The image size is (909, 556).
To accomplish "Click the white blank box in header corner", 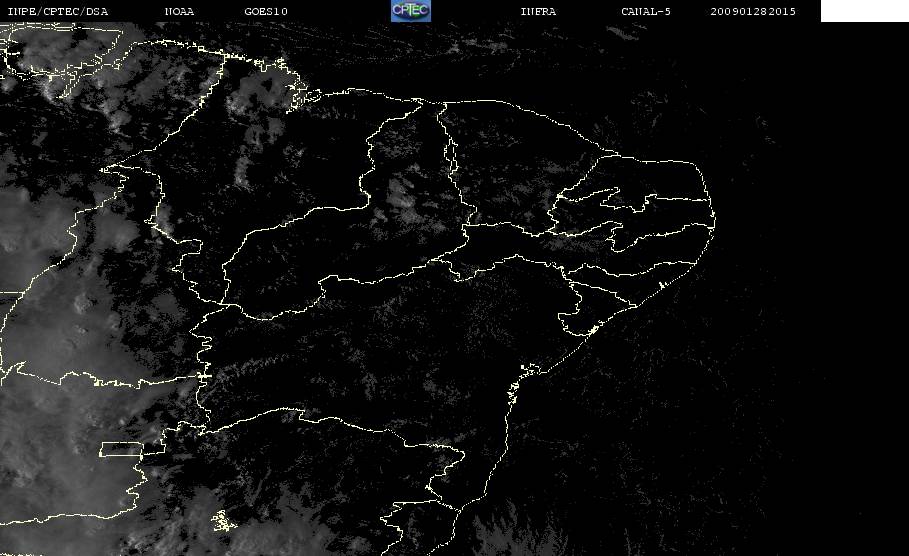I will coord(864,10).
